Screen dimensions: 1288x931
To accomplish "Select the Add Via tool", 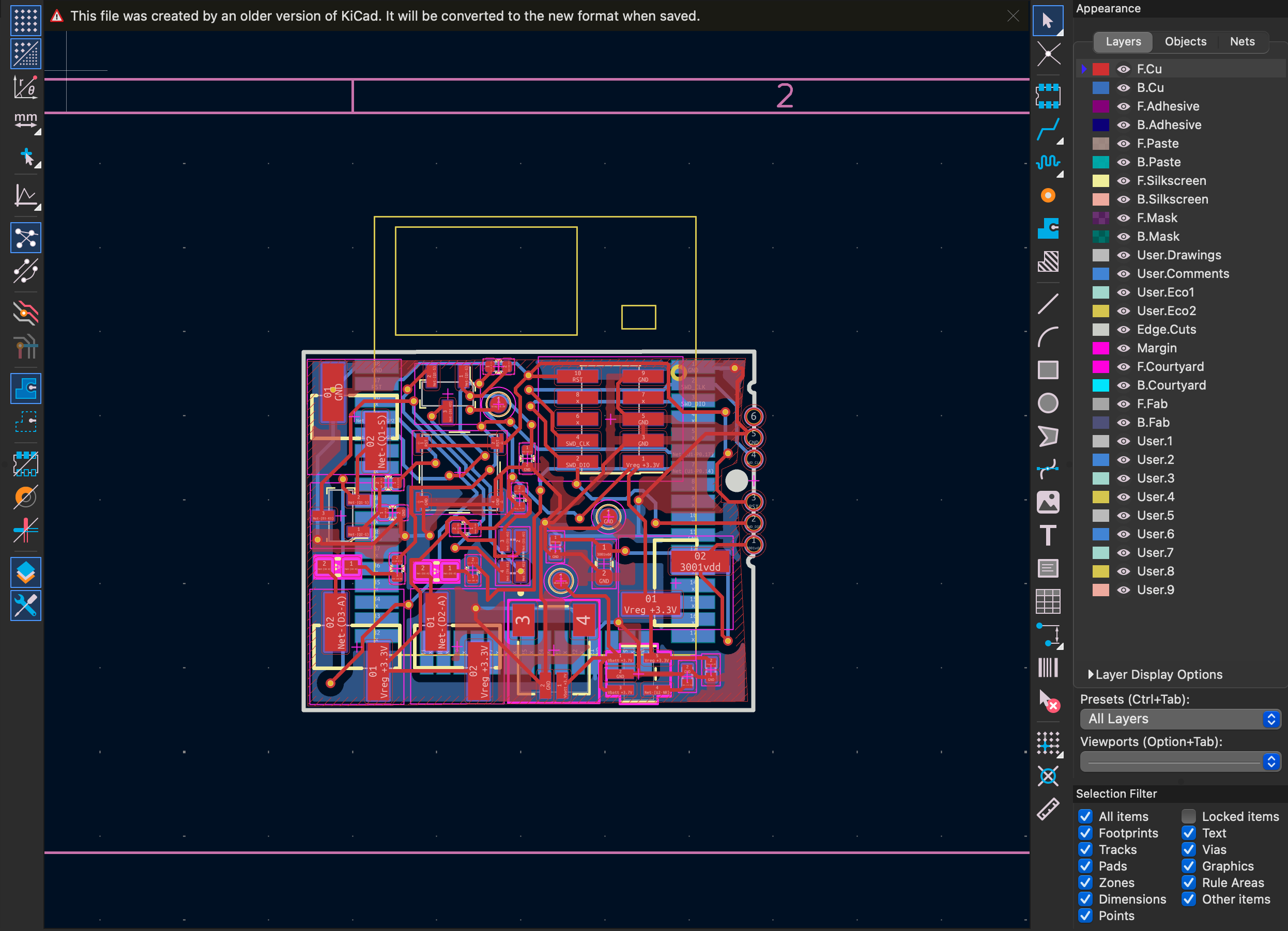I will click(x=1048, y=195).
